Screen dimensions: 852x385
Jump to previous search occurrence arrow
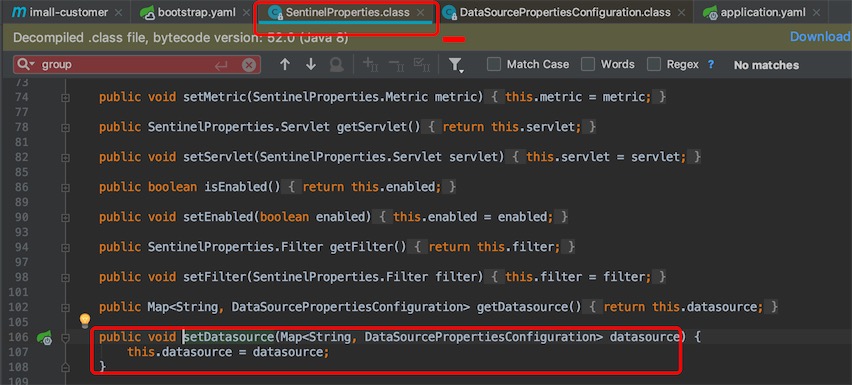pos(285,65)
